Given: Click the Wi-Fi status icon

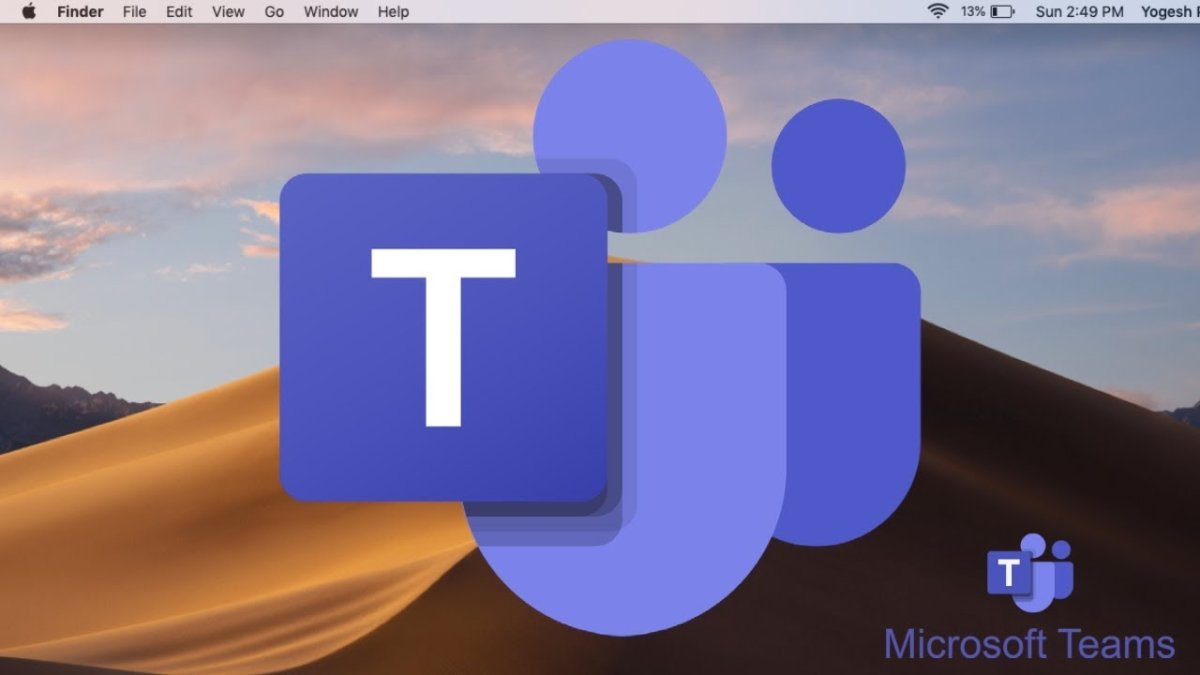Looking at the screenshot, I should click(938, 12).
